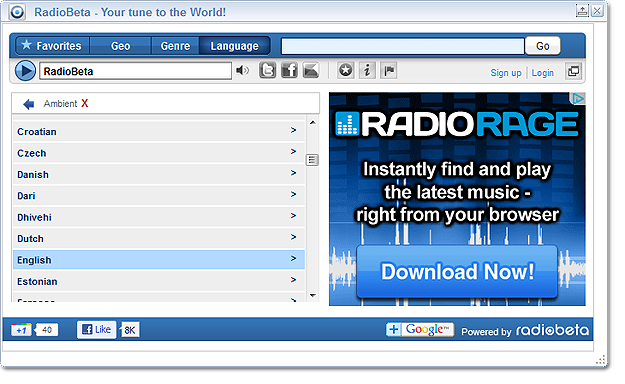Click the list scrollbar down arrow

pyautogui.click(x=312, y=295)
